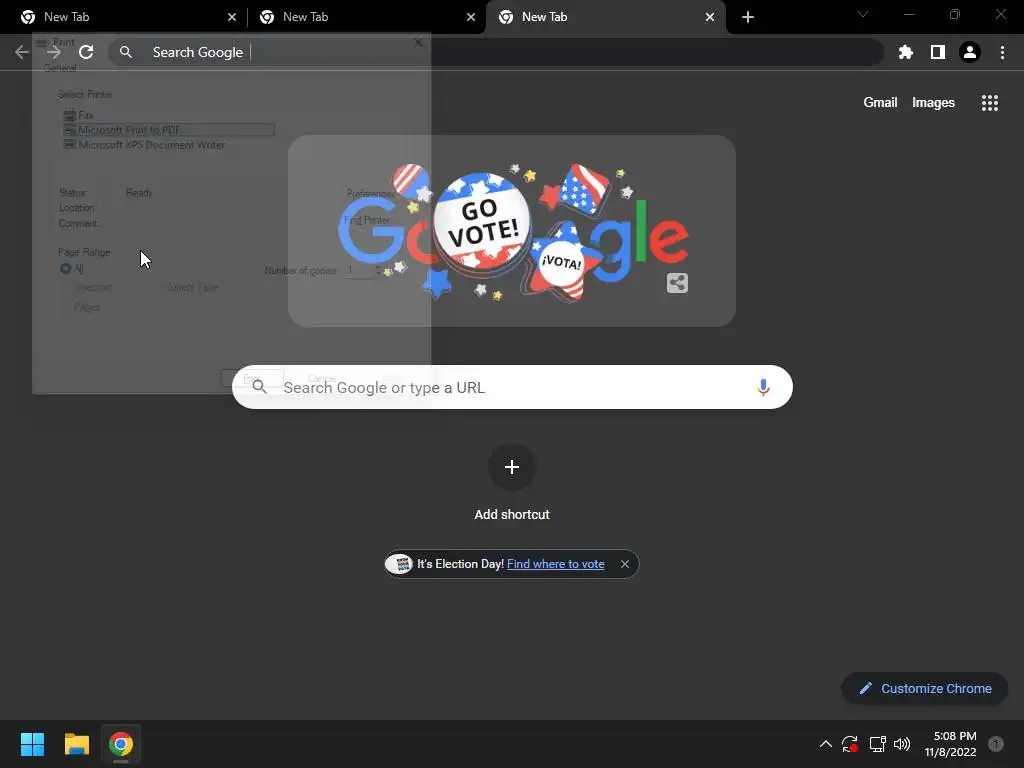This screenshot has height=768, width=1024.
Task: Open the Extensions puzzle icon
Action: 905,52
